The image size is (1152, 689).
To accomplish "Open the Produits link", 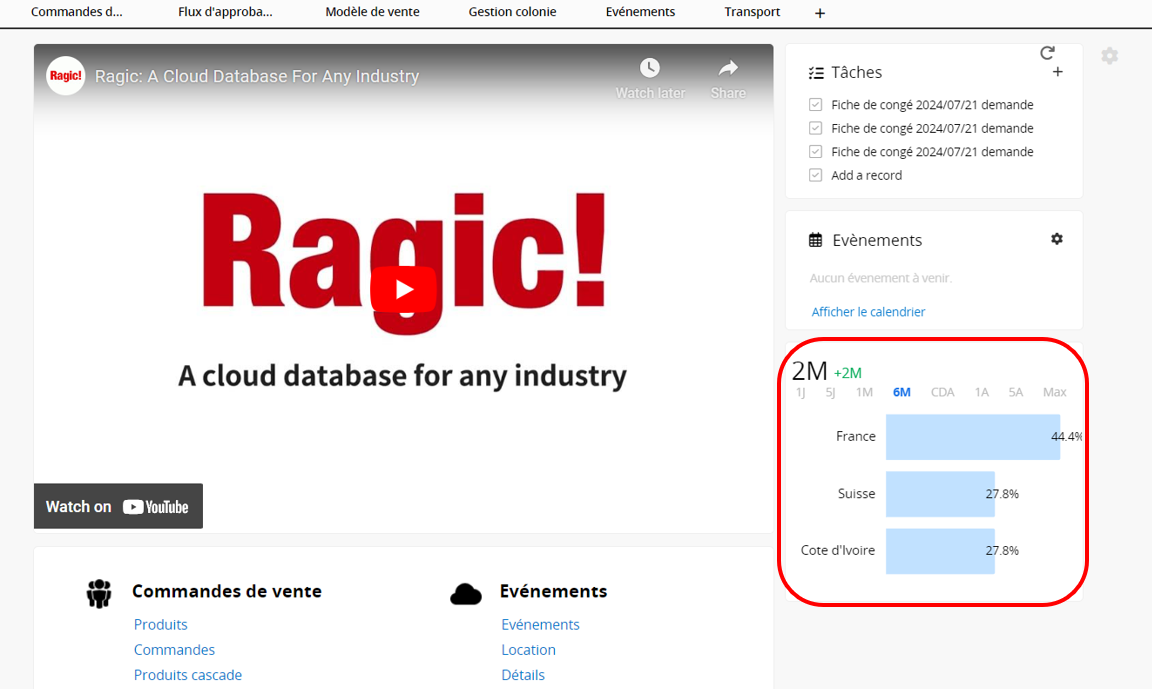I will tap(160, 624).
